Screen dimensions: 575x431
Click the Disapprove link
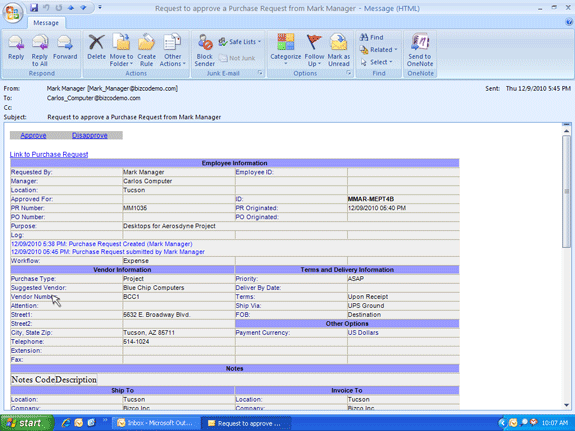click(x=89, y=135)
